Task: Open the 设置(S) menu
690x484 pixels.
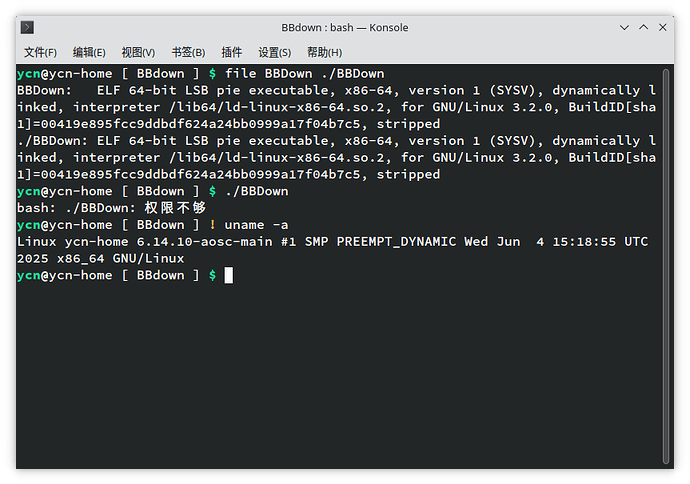Action: [275, 52]
